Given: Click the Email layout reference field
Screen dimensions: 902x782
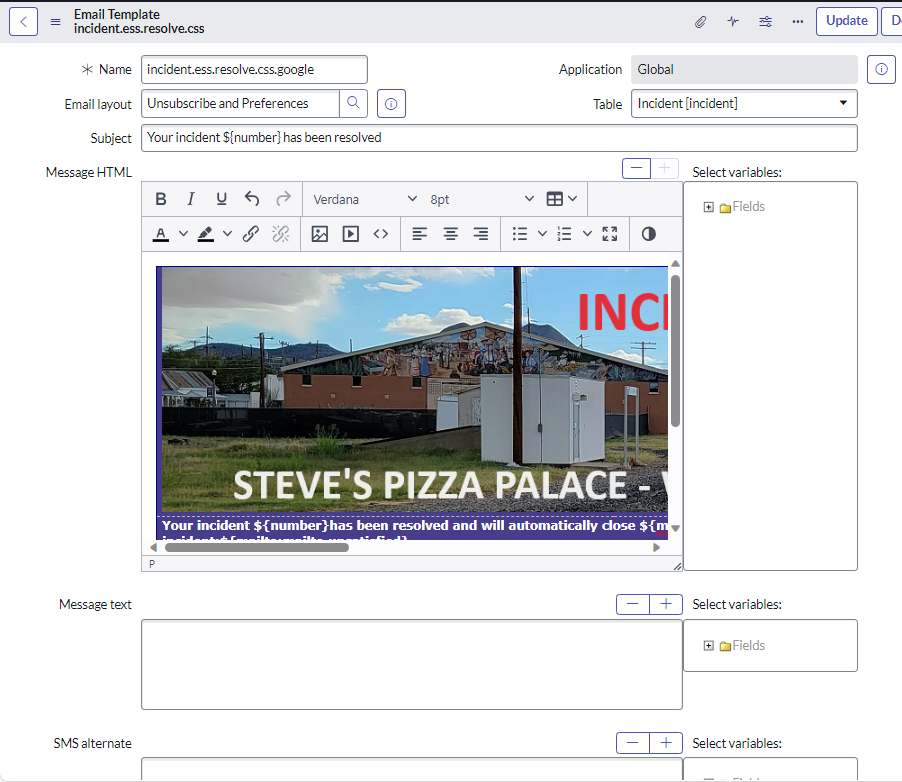Looking at the screenshot, I should coord(240,104).
